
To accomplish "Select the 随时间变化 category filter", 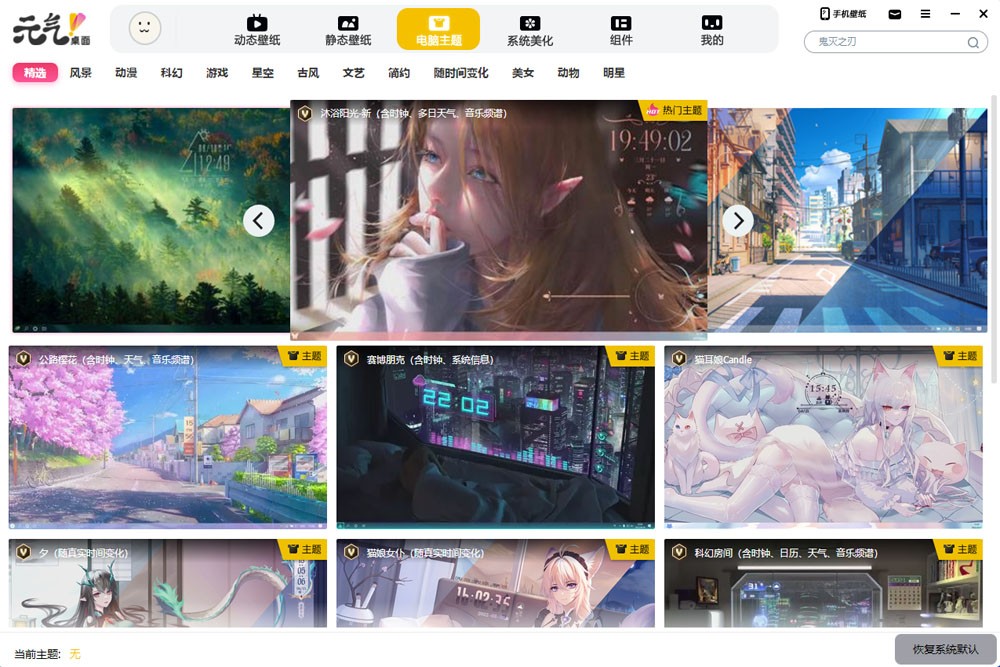I will click(461, 73).
